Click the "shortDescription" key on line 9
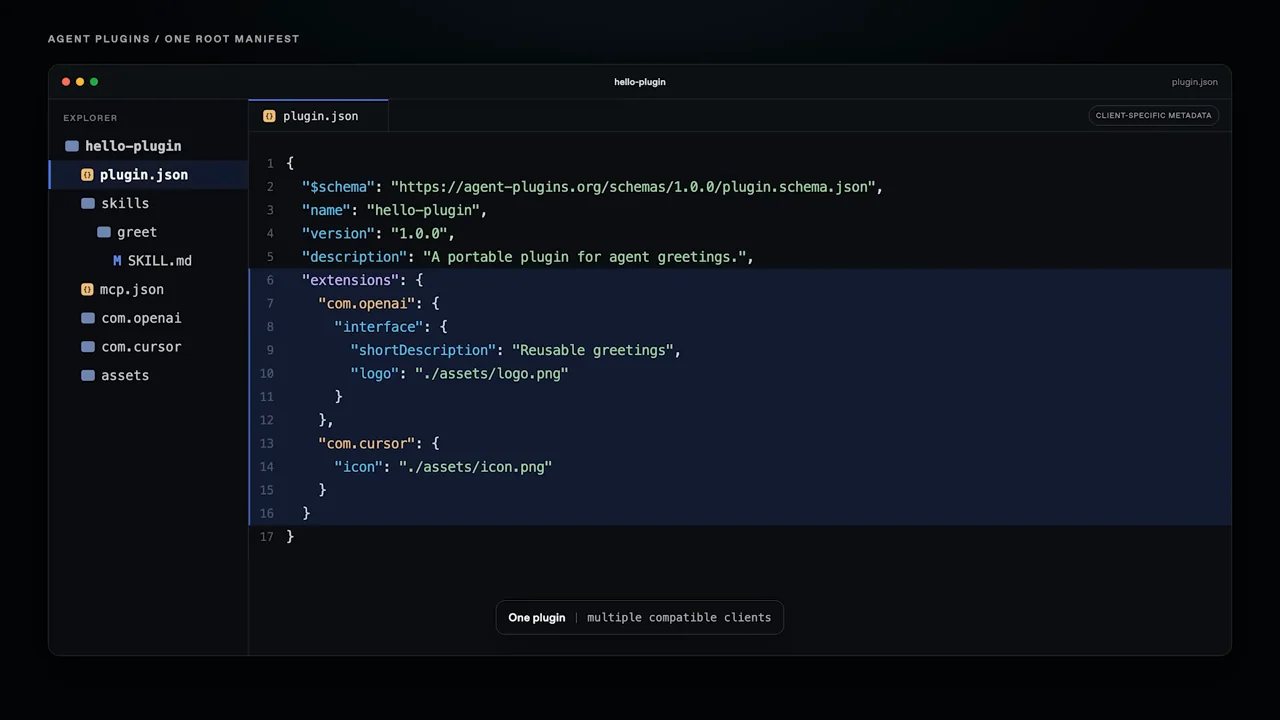The image size is (1280, 720). [x=422, y=350]
